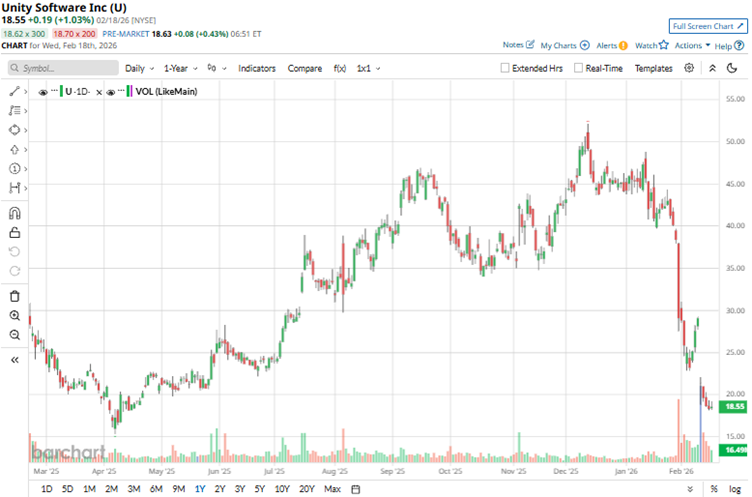This screenshot has width=752, height=497.
Task: Click the redo arrow icon
Action: 14,271
